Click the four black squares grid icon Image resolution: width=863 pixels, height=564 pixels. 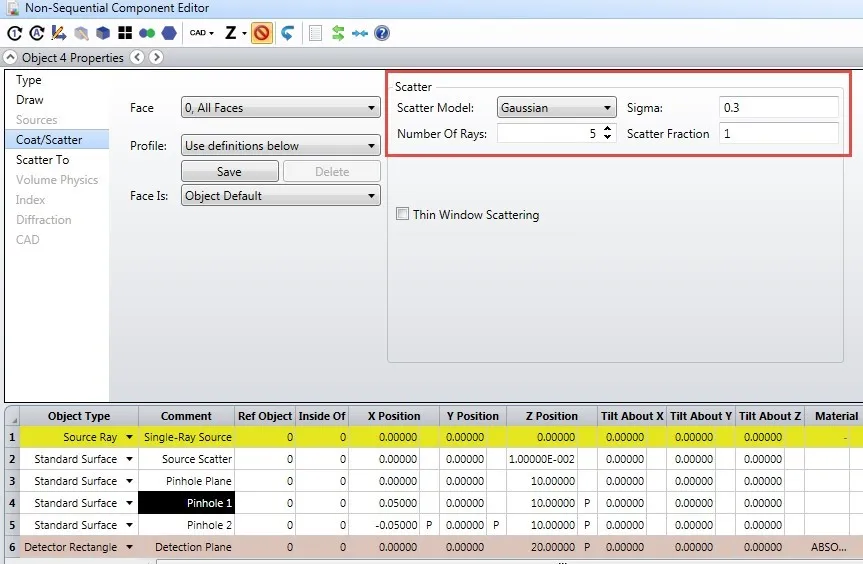[125, 33]
